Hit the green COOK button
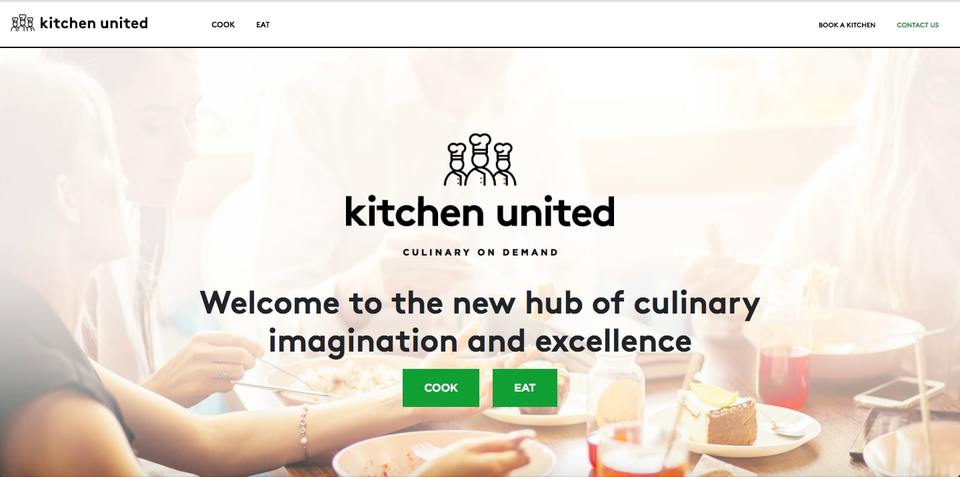 [441, 388]
